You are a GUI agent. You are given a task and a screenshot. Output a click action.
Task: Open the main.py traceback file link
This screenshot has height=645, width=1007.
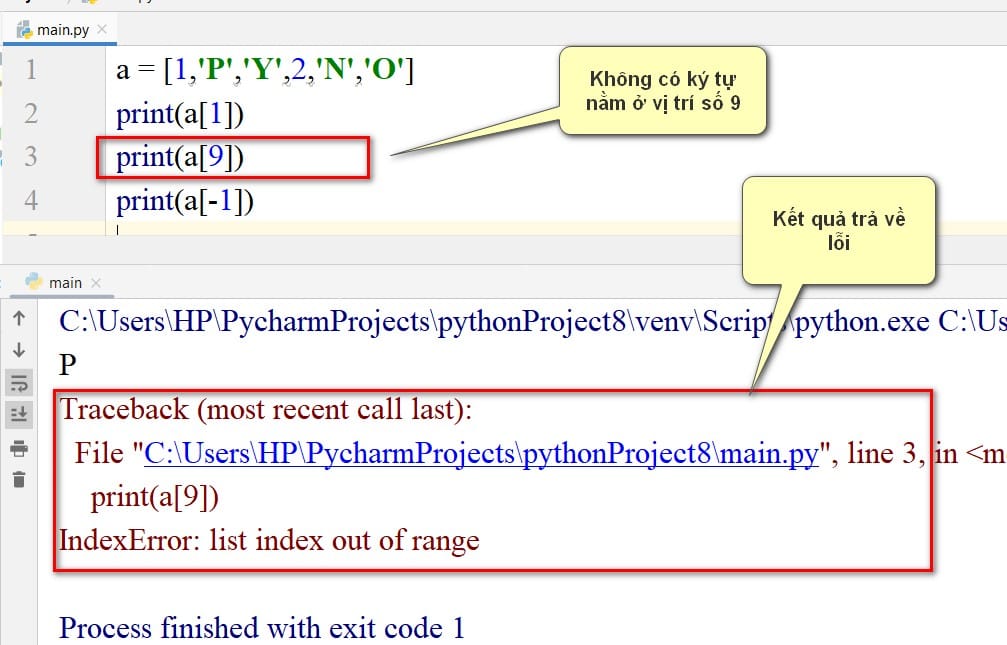click(x=482, y=454)
